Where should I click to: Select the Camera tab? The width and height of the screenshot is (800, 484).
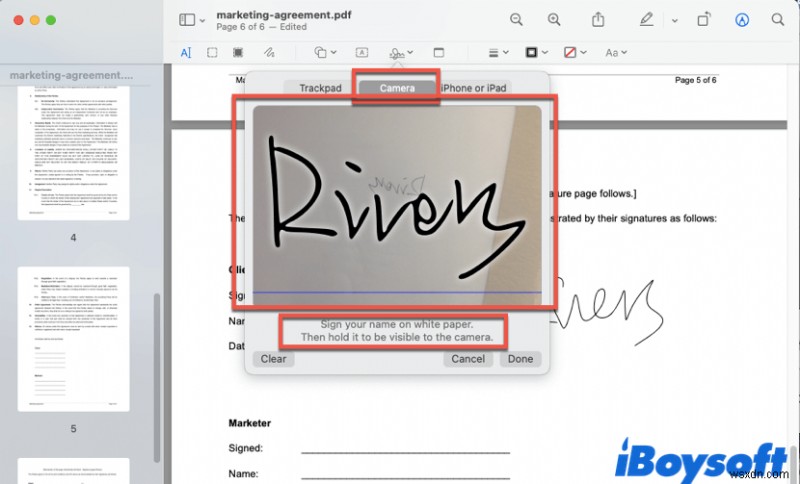[397, 88]
